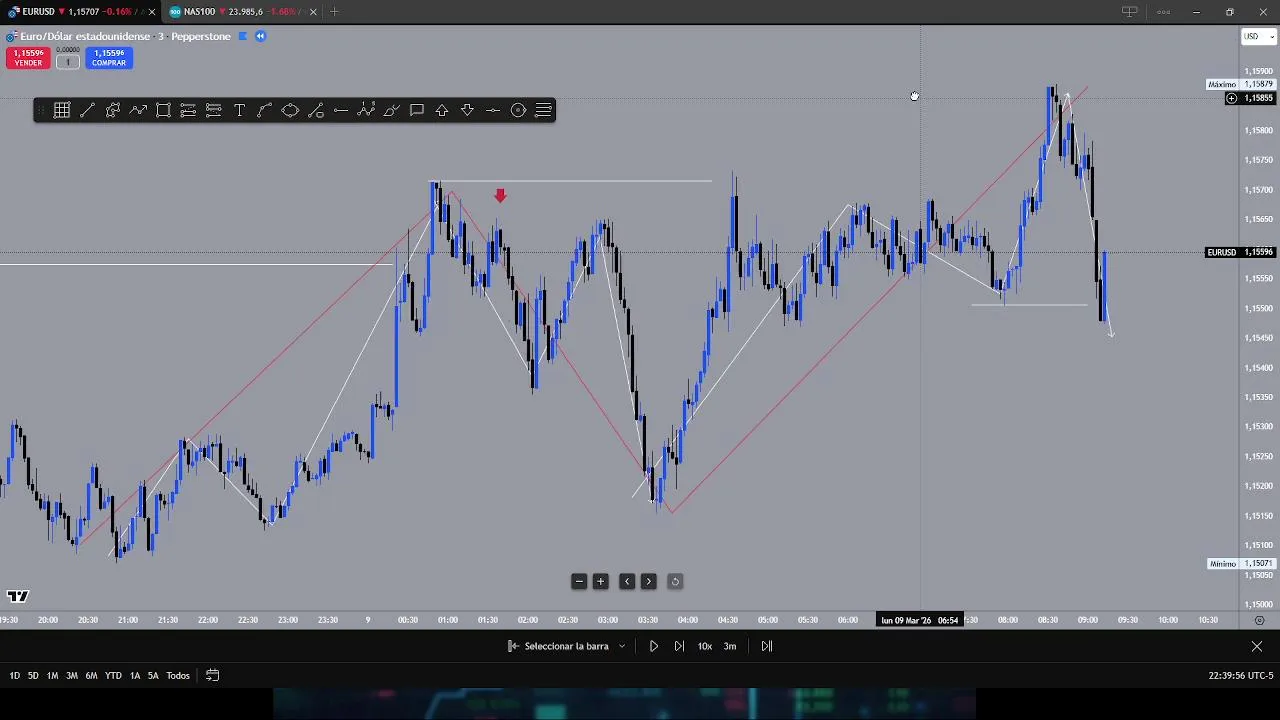Select the curve drawing tool

[x=264, y=110]
